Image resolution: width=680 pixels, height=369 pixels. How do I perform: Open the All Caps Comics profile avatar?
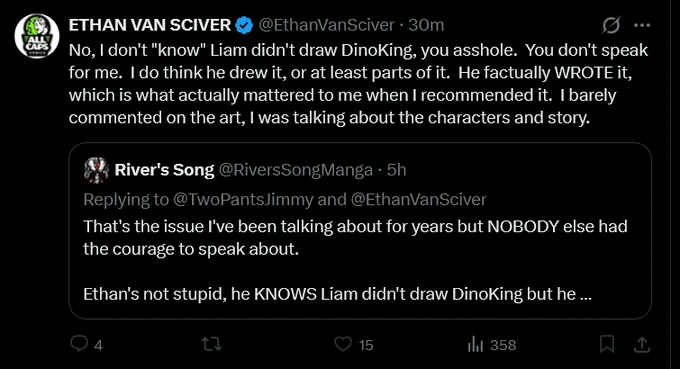[x=37, y=36]
